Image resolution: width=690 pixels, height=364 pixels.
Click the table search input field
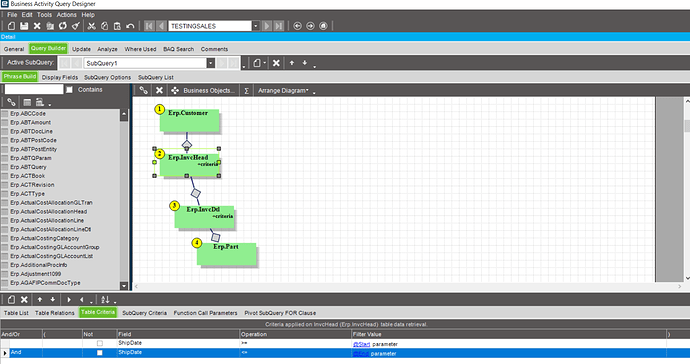tap(33, 90)
